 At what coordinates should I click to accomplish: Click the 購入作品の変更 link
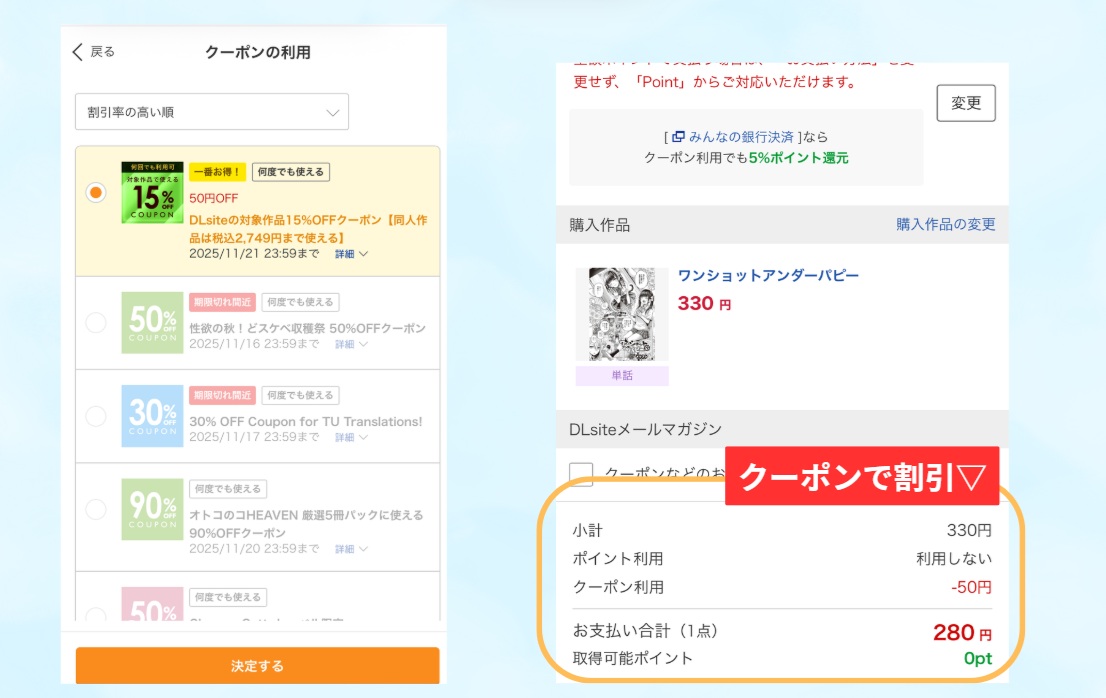[x=945, y=224]
